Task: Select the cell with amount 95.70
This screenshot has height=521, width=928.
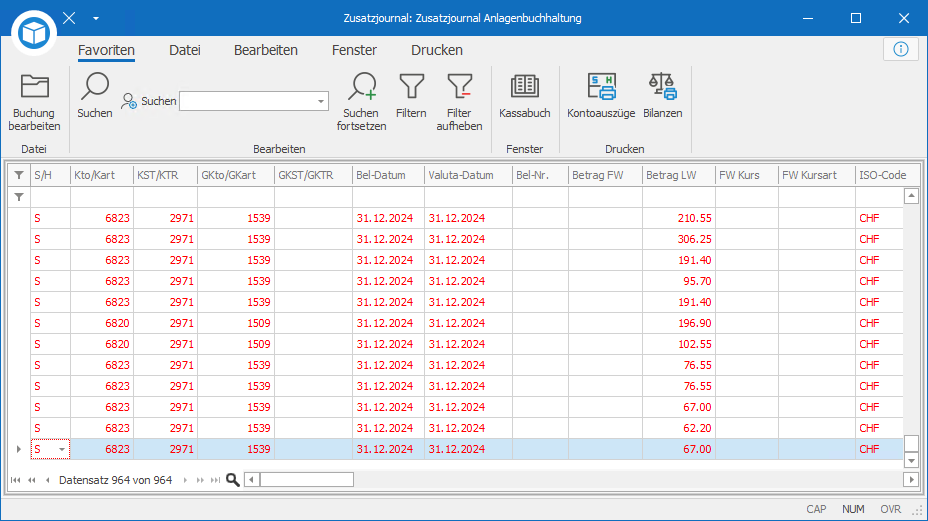Action: (678, 281)
